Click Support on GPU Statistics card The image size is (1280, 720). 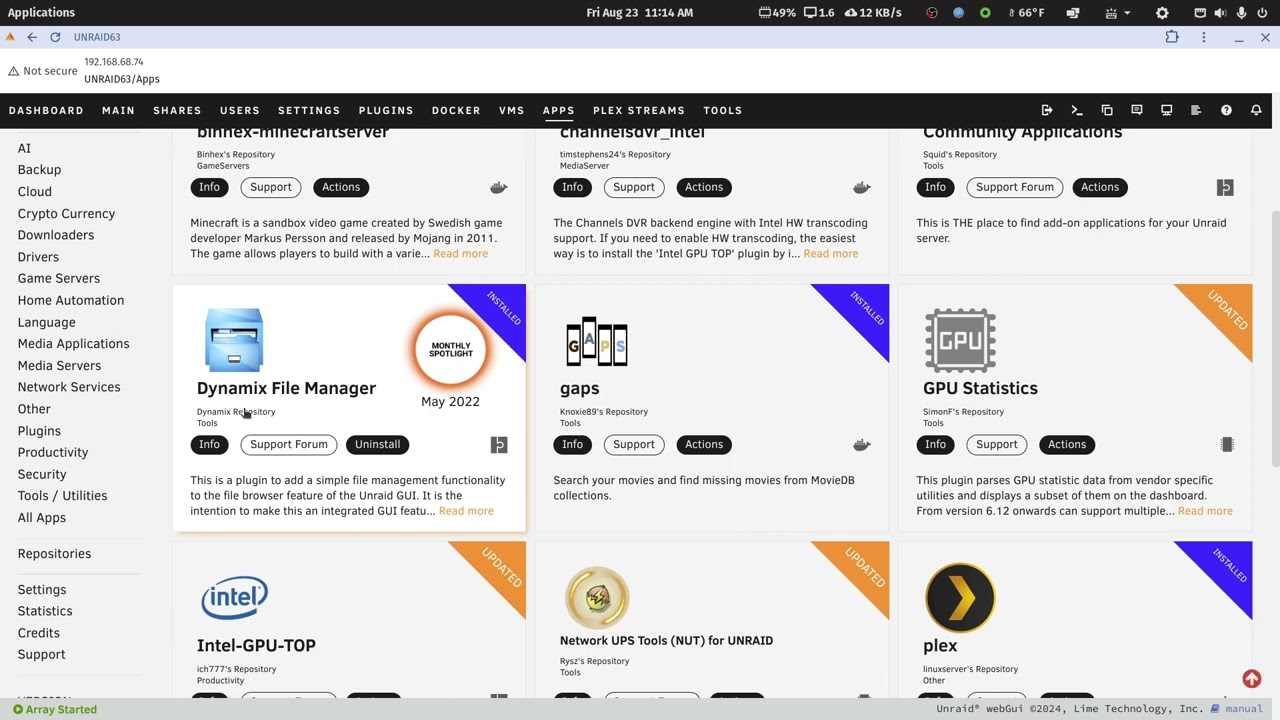[997, 445]
